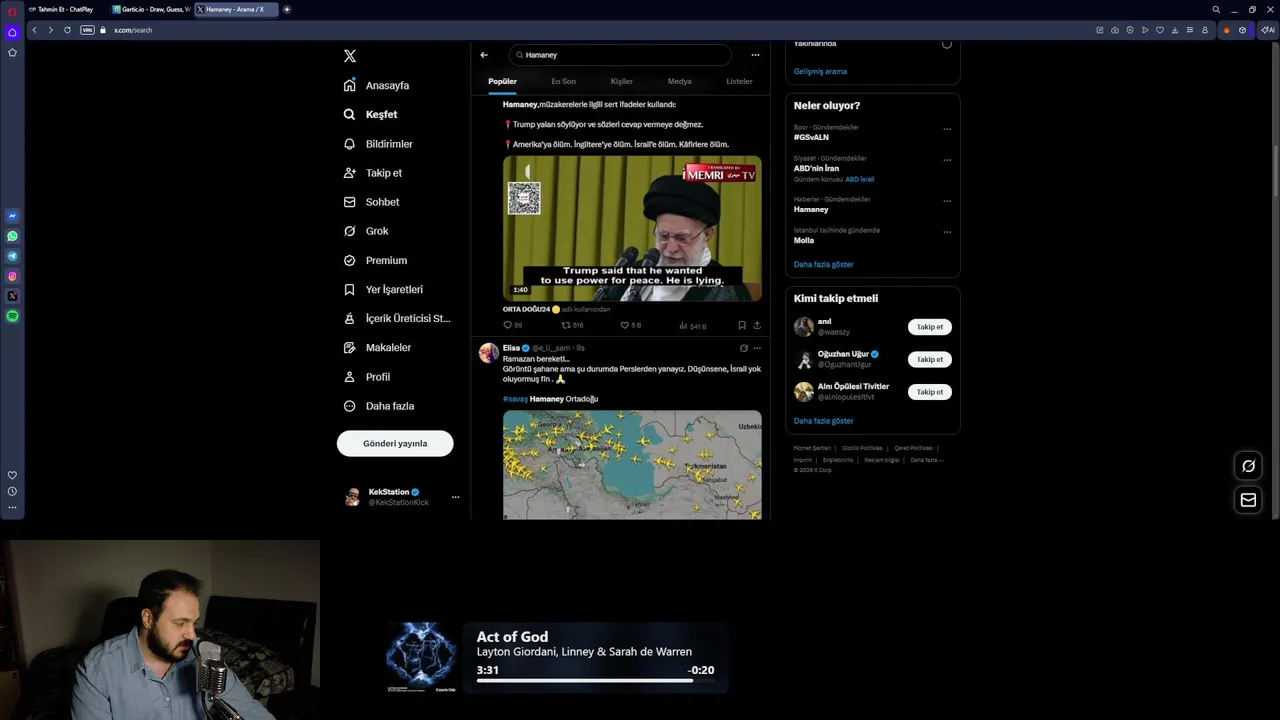The height and width of the screenshot is (720, 1280).
Task: Like the ORTA DOĞU24 post
Action: [x=630, y=325]
